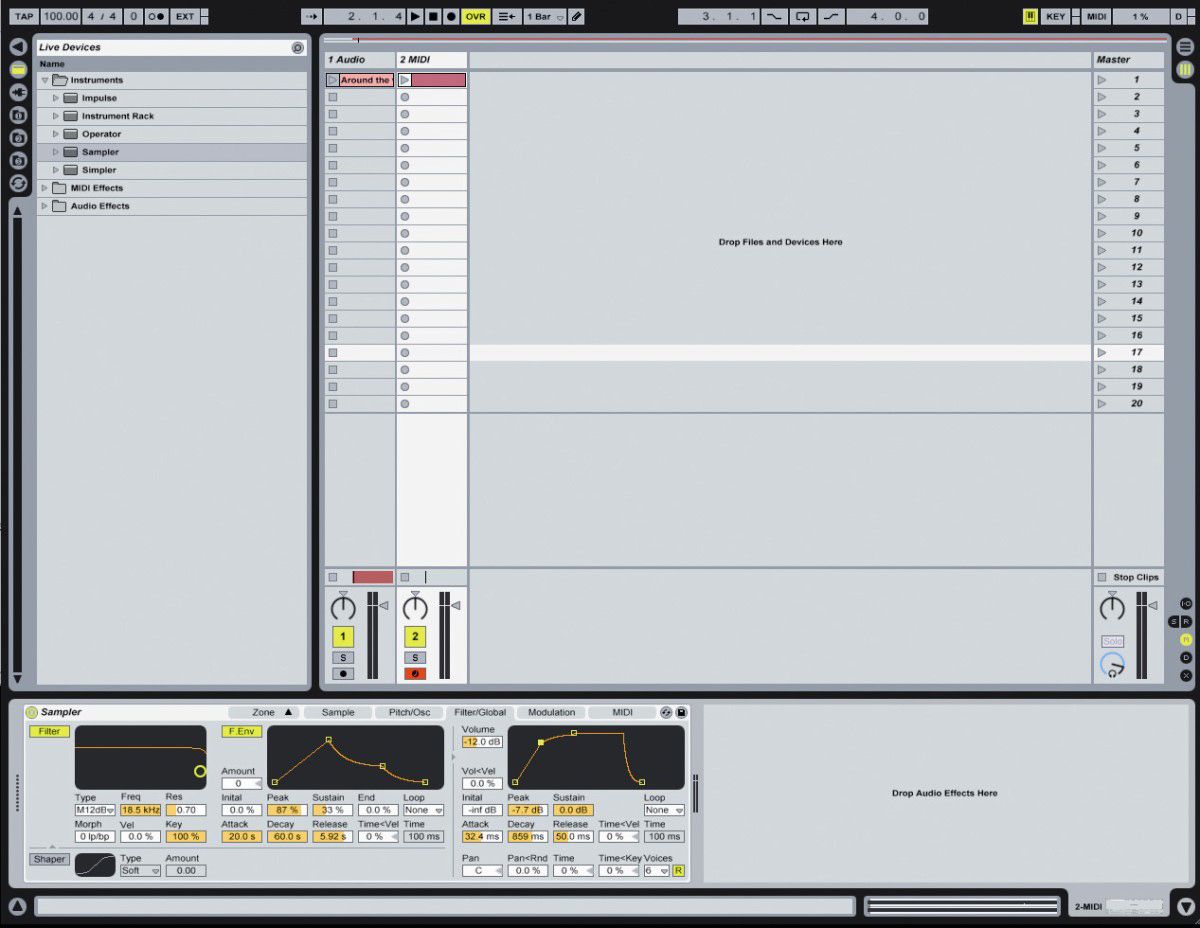Save the Sampler preset via disk icon
Screen dimensions: 1200x928
(683, 712)
